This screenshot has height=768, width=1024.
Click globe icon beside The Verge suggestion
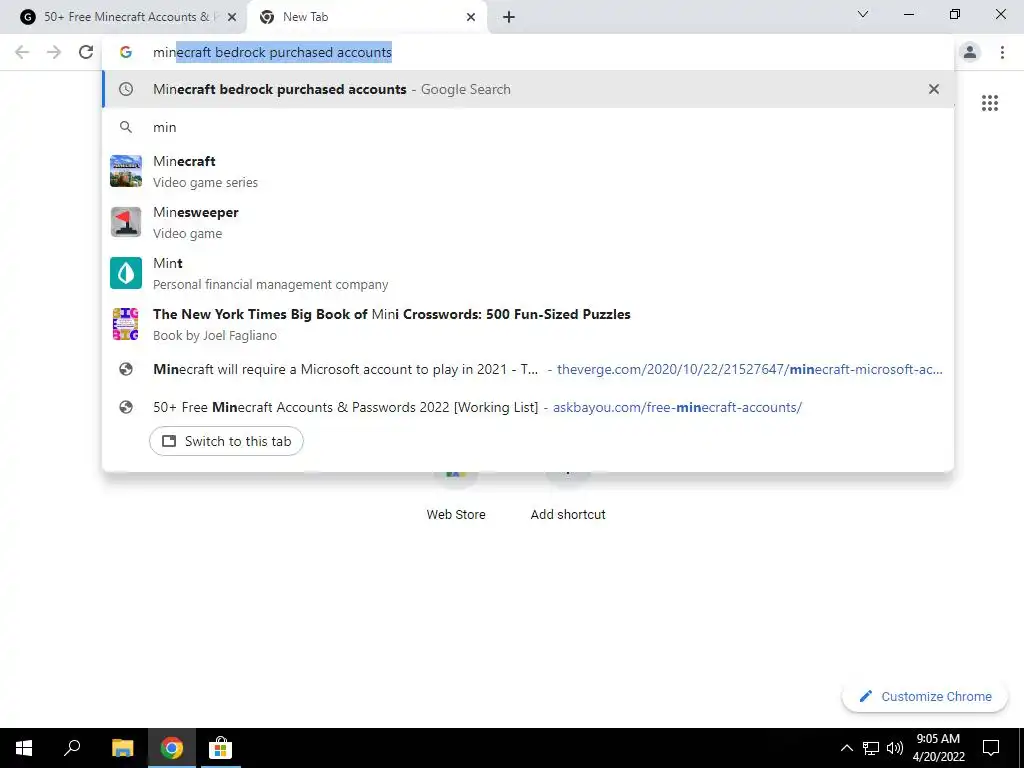pos(126,370)
